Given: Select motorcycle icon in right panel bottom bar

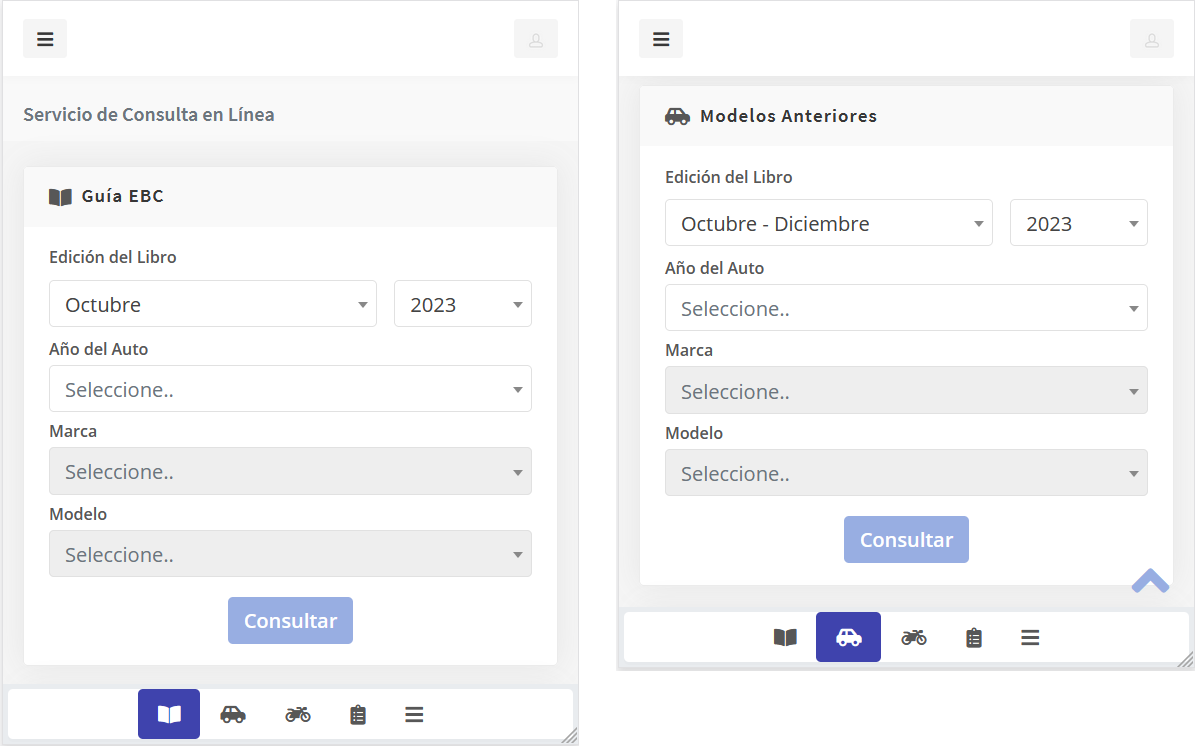Looking at the screenshot, I should tap(914, 637).
